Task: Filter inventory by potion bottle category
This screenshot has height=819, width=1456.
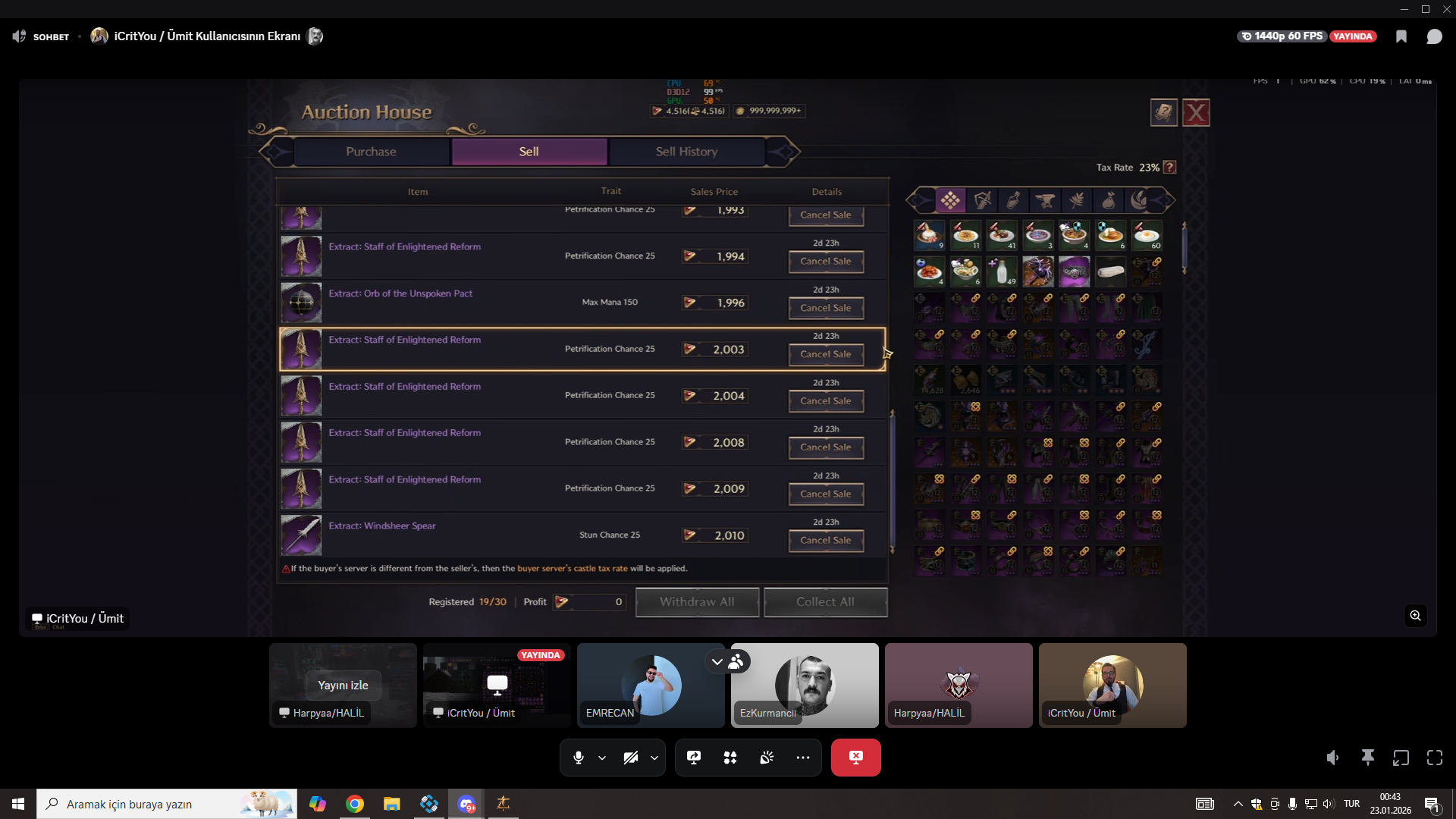Action: 1014,200
